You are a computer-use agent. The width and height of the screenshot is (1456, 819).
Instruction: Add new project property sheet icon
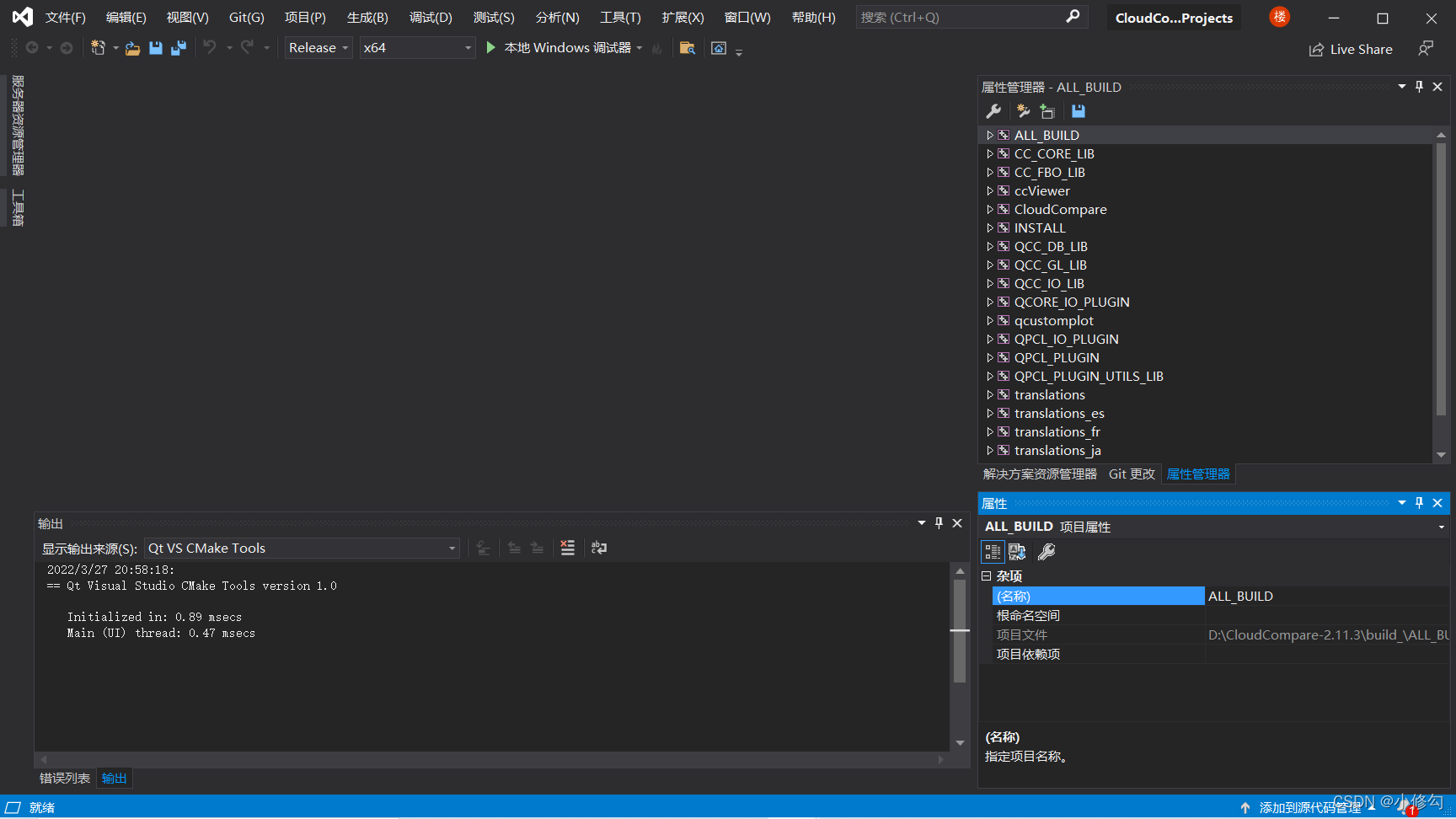[x=1023, y=111]
